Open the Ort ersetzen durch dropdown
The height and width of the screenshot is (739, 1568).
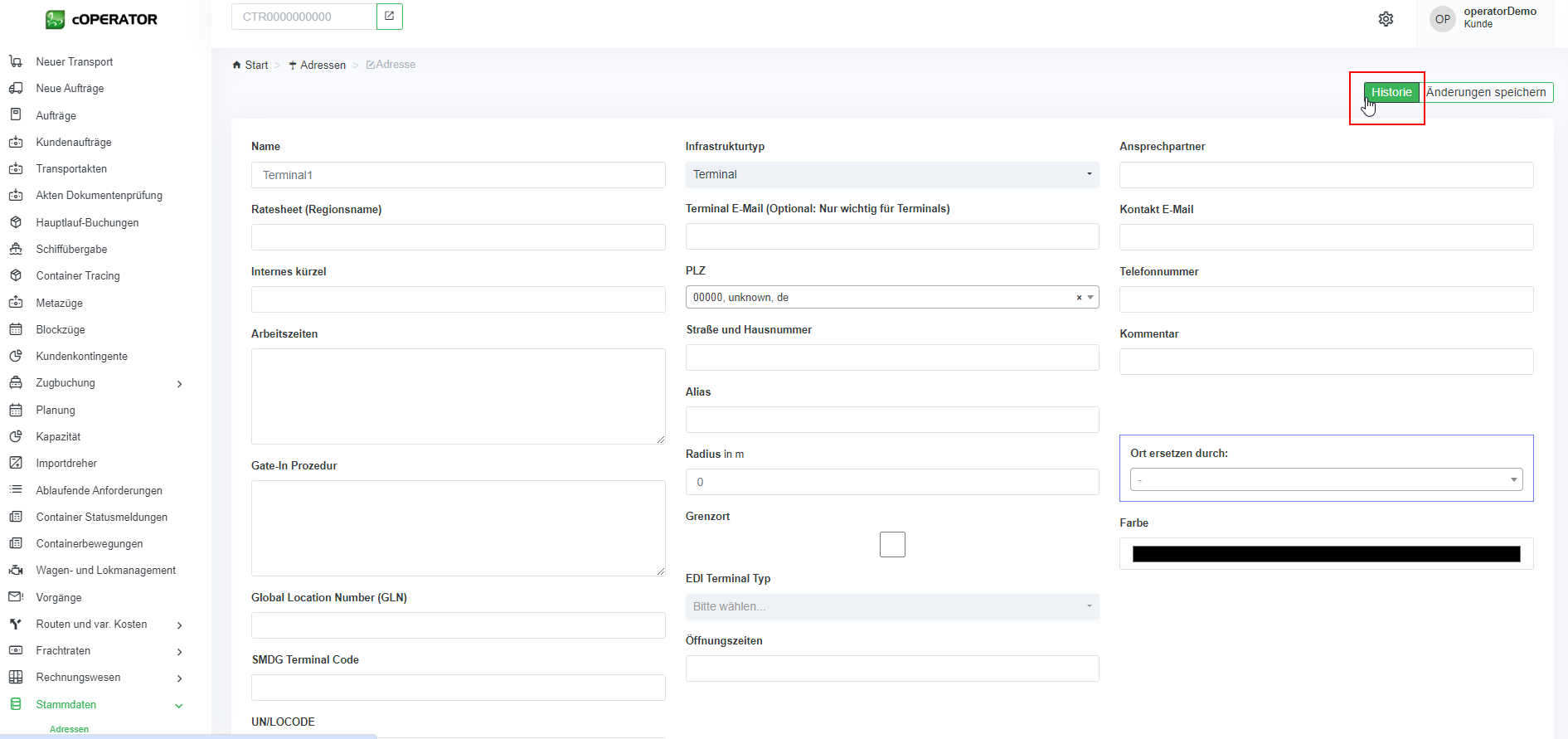[1325, 479]
